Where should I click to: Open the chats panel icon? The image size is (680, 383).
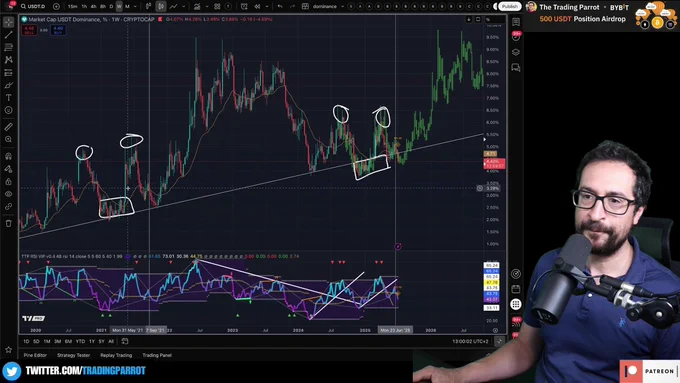516,68
